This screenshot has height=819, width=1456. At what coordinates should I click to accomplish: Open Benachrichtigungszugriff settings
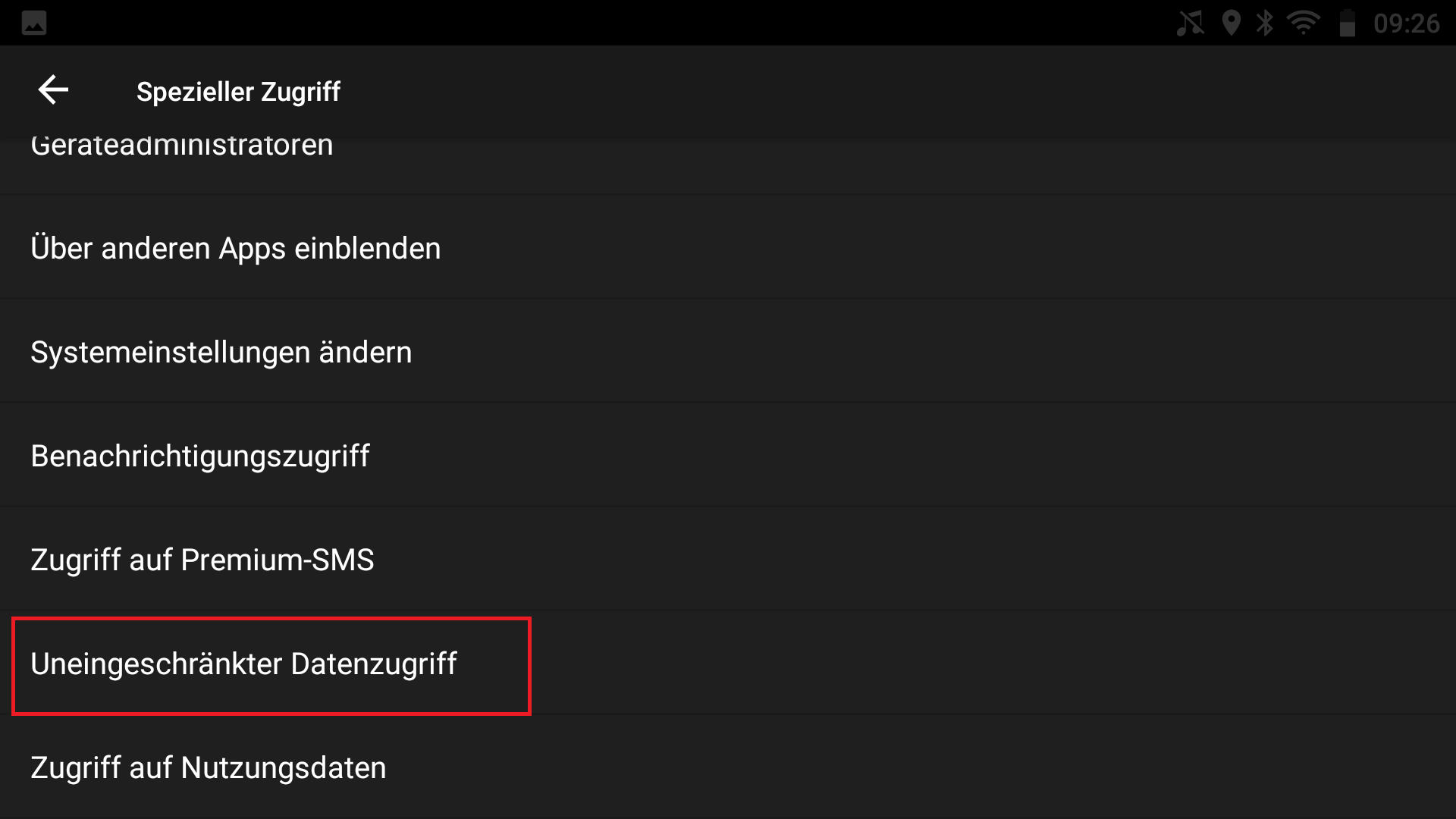click(x=728, y=456)
